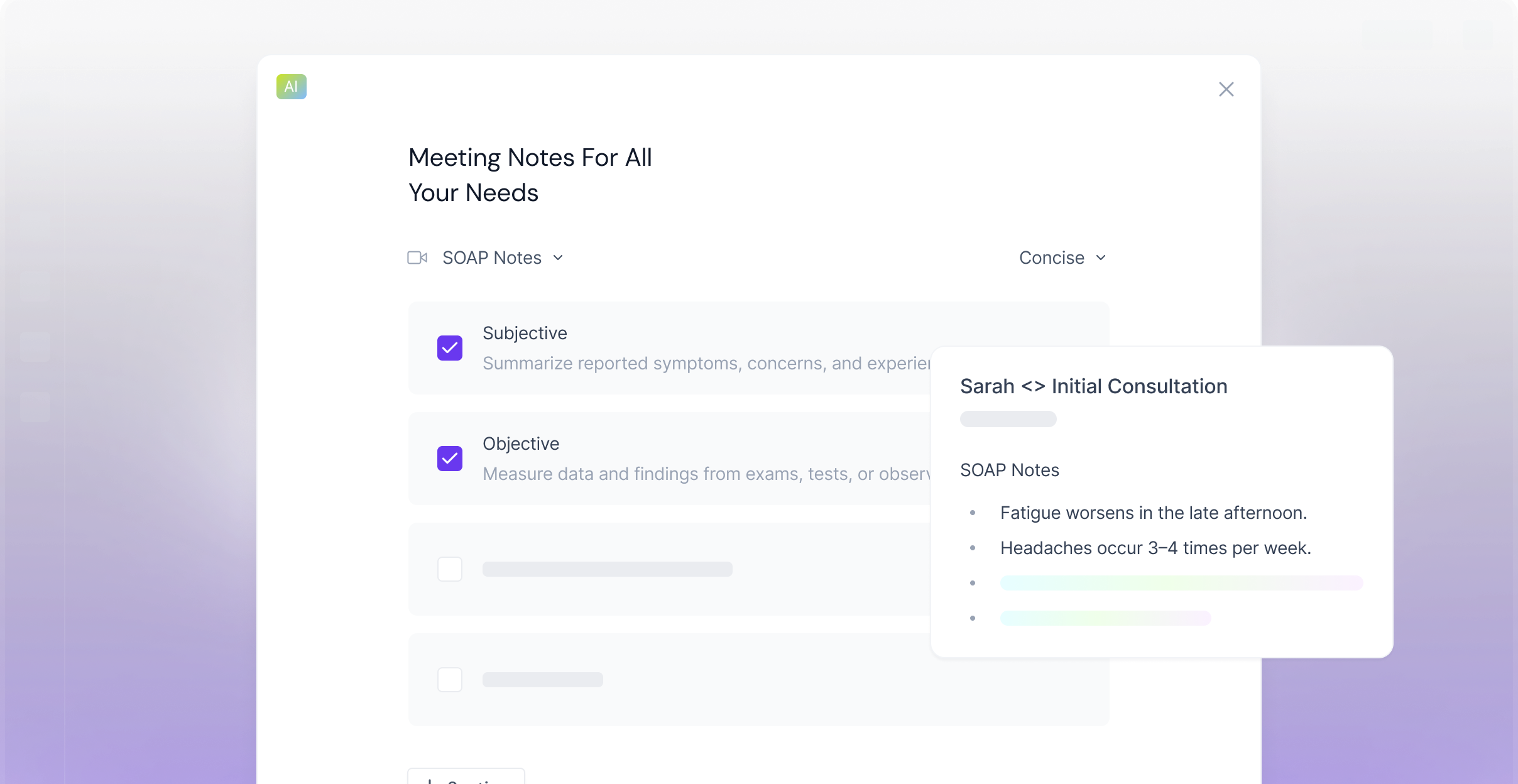Check the third unchecked section checkbox
The image size is (1518, 784).
tap(450, 569)
